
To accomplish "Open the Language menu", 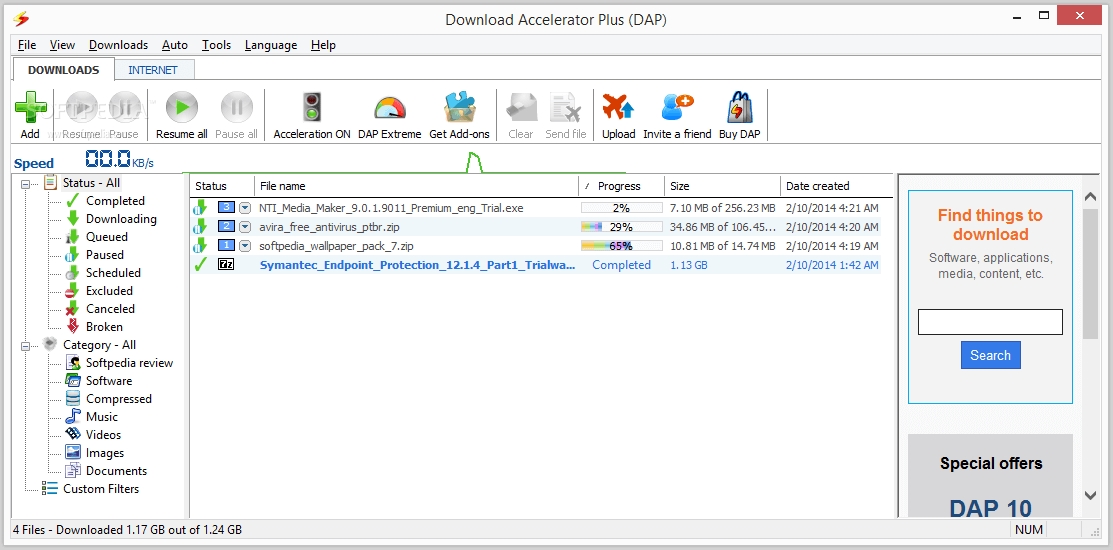I will click(271, 45).
